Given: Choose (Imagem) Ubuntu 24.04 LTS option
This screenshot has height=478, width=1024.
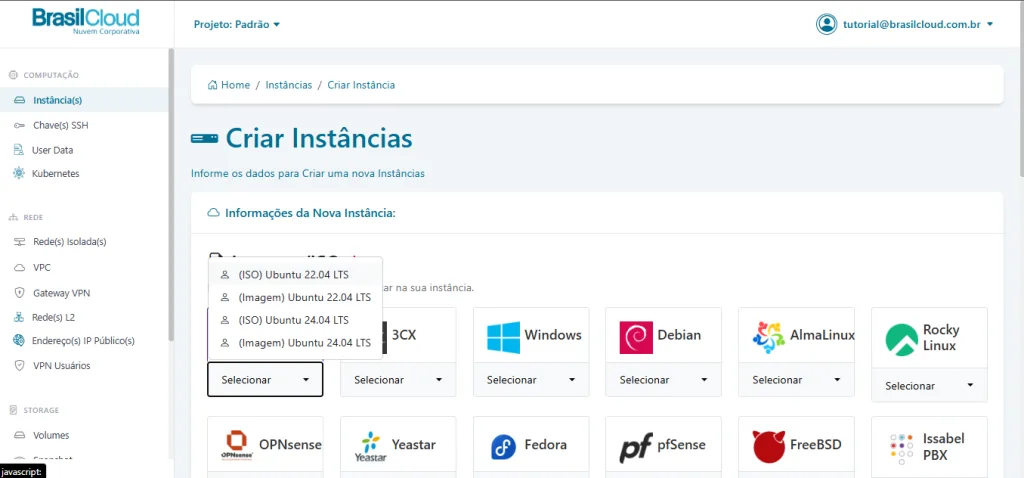Looking at the screenshot, I should [295, 342].
